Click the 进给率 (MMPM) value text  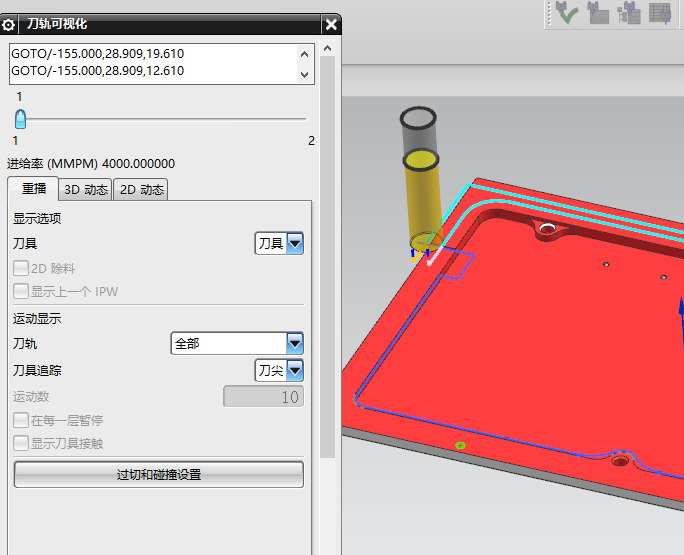(x=138, y=164)
